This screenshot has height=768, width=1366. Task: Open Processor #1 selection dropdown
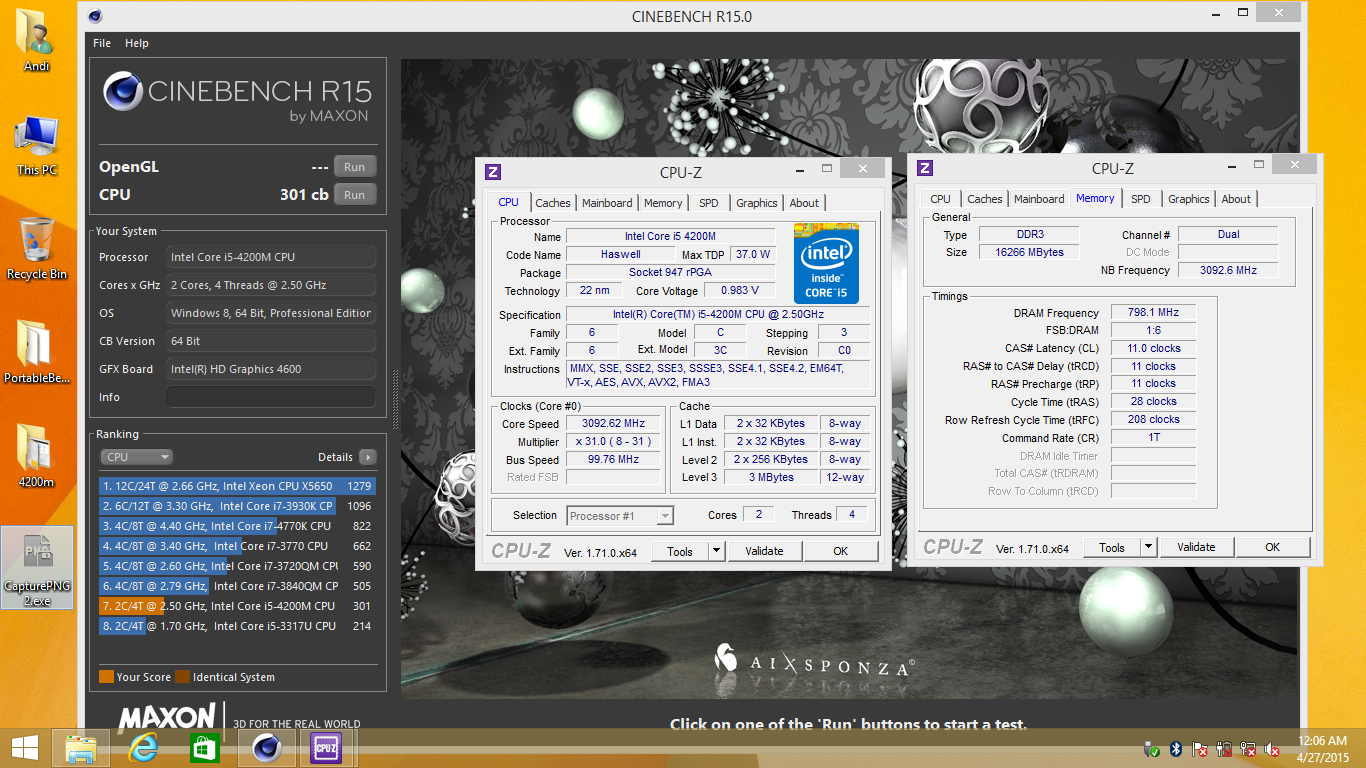(x=620, y=516)
